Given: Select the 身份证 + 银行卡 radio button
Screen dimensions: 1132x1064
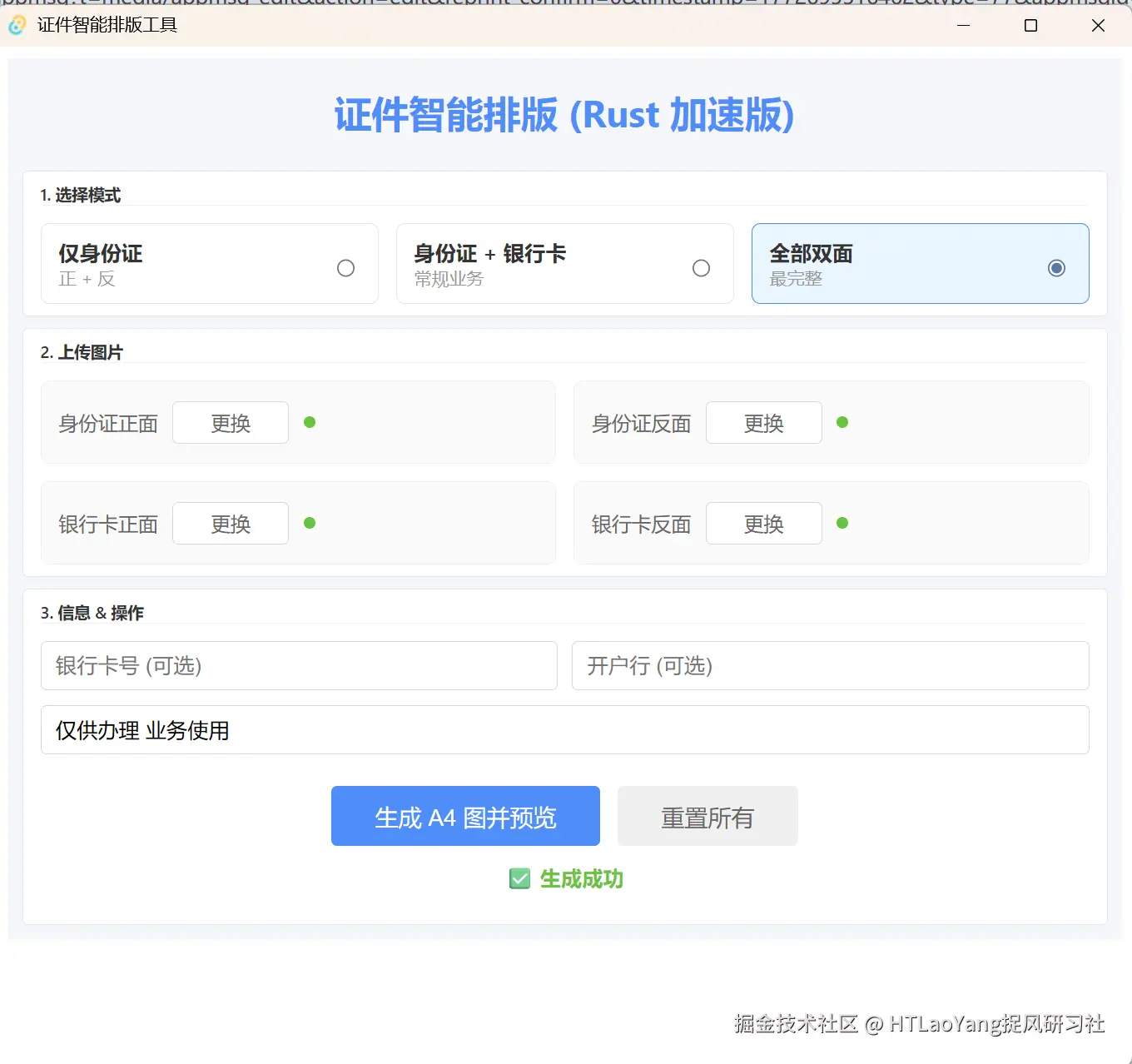Looking at the screenshot, I should [x=701, y=268].
